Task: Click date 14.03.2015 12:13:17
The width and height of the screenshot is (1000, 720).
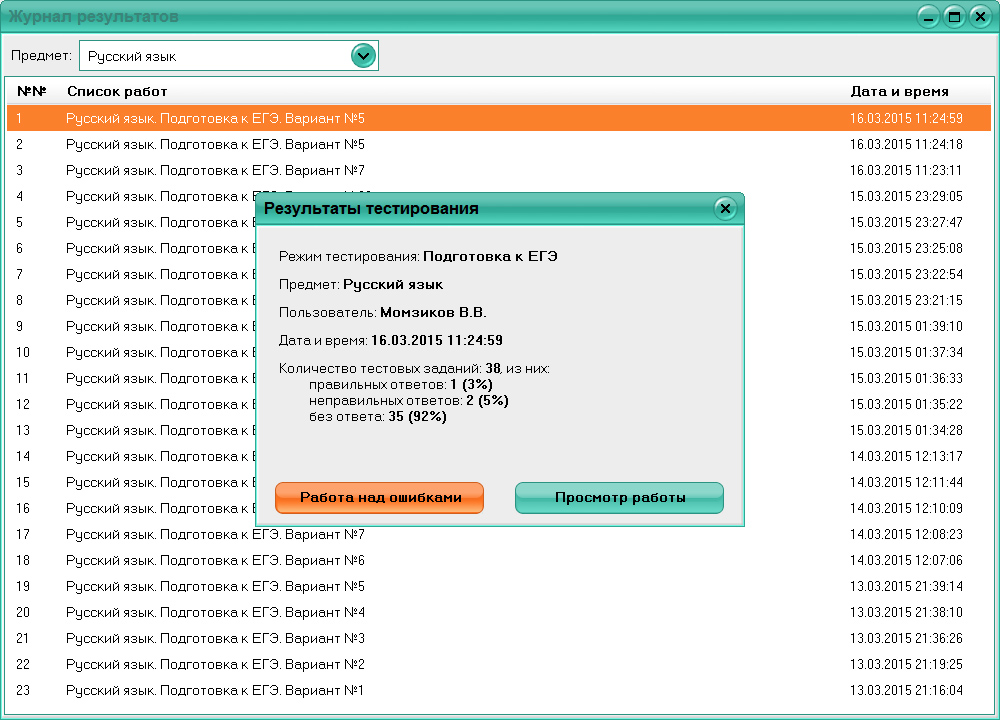Action: (x=906, y=456)
